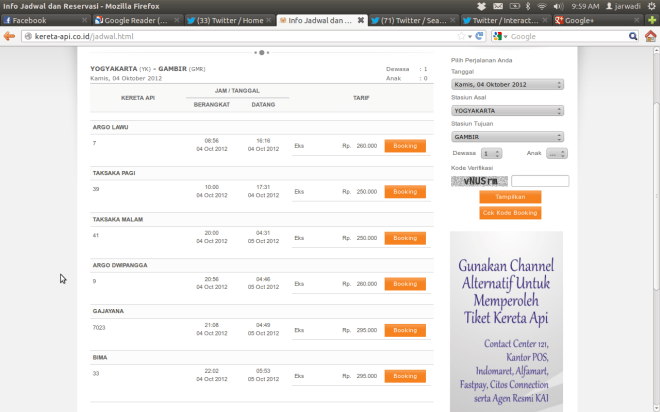Image resolution: width=660 pixels, height=412 pixels.
Task: Click the browser back arrow button
Action: point(9,36)
